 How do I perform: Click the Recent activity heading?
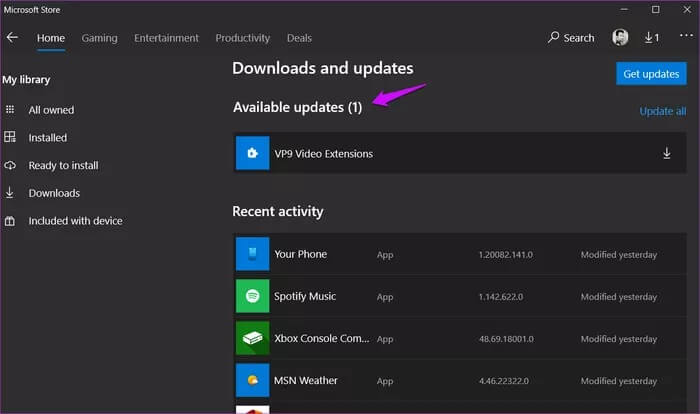[278, 211]
